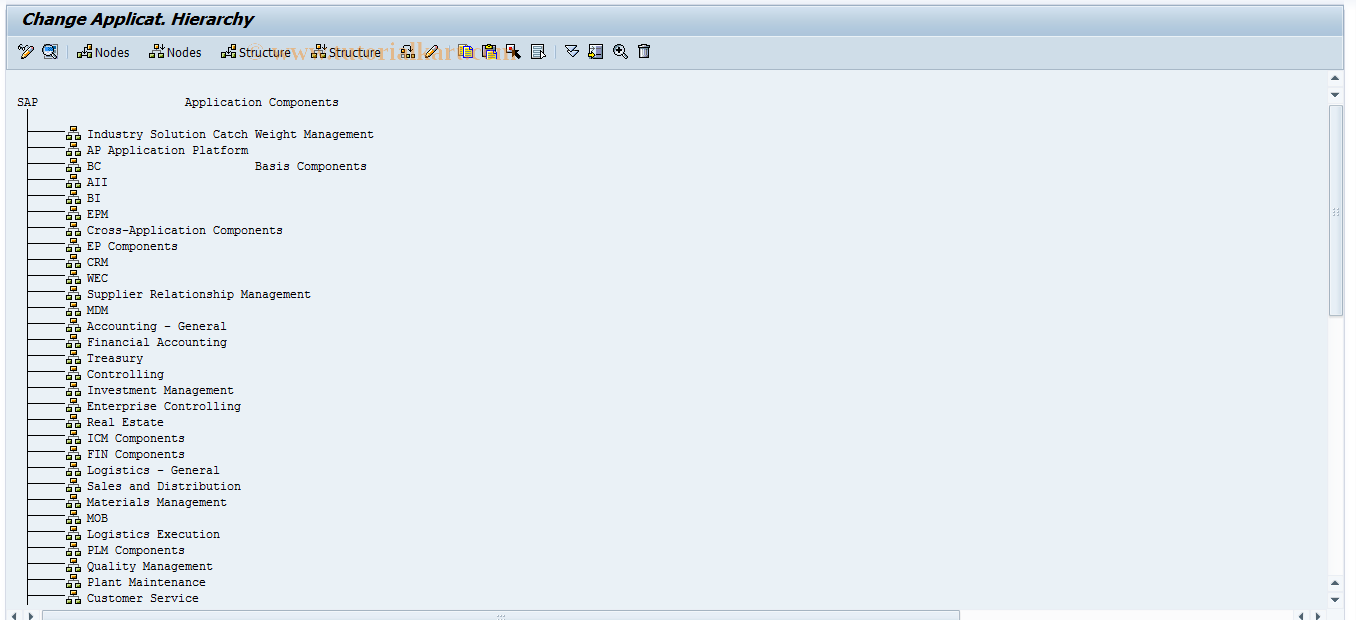
Task: Click node icon beside CRM
Action: [74, 262]
